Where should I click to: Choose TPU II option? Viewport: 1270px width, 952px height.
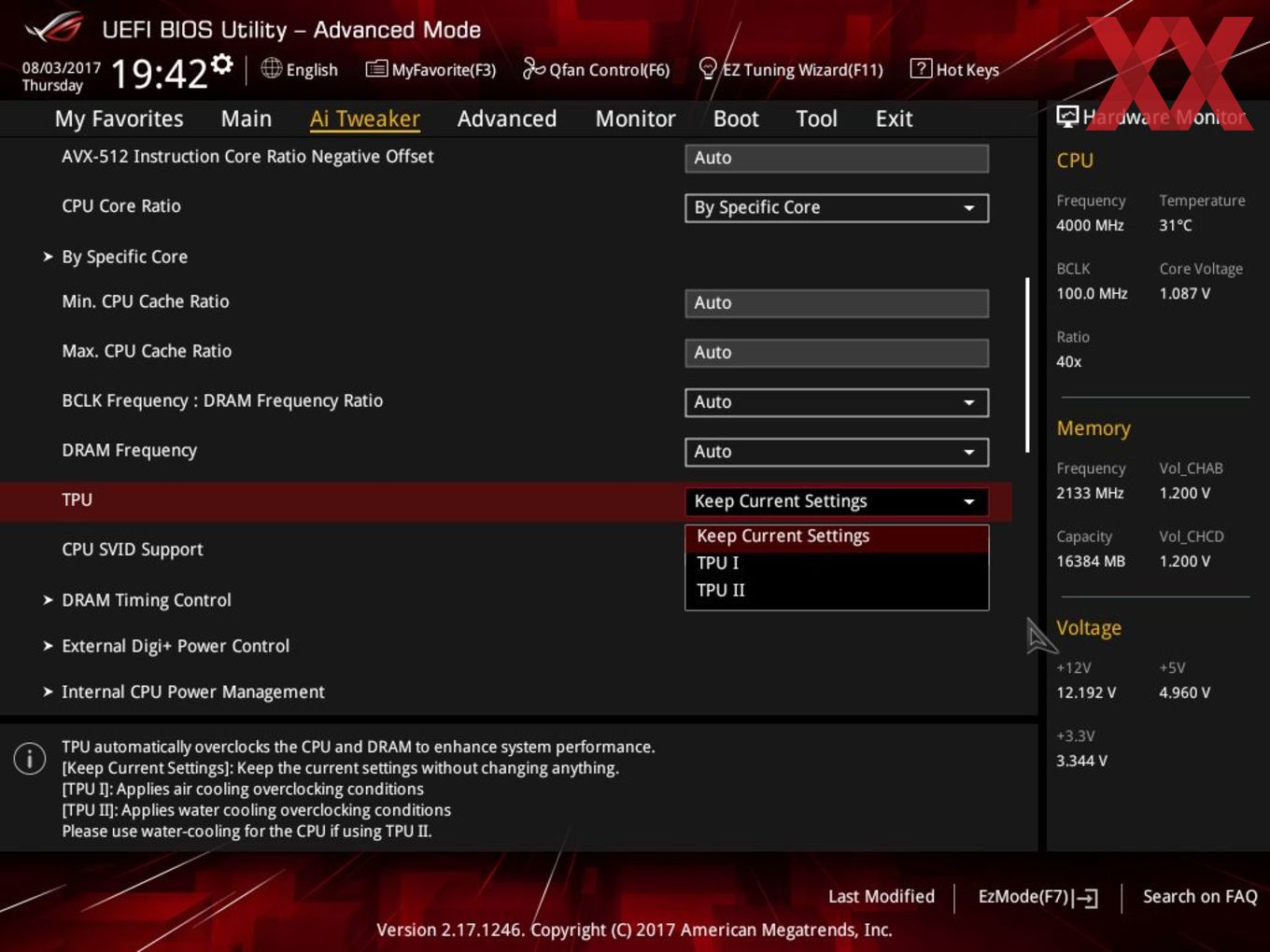coord(837,590)
